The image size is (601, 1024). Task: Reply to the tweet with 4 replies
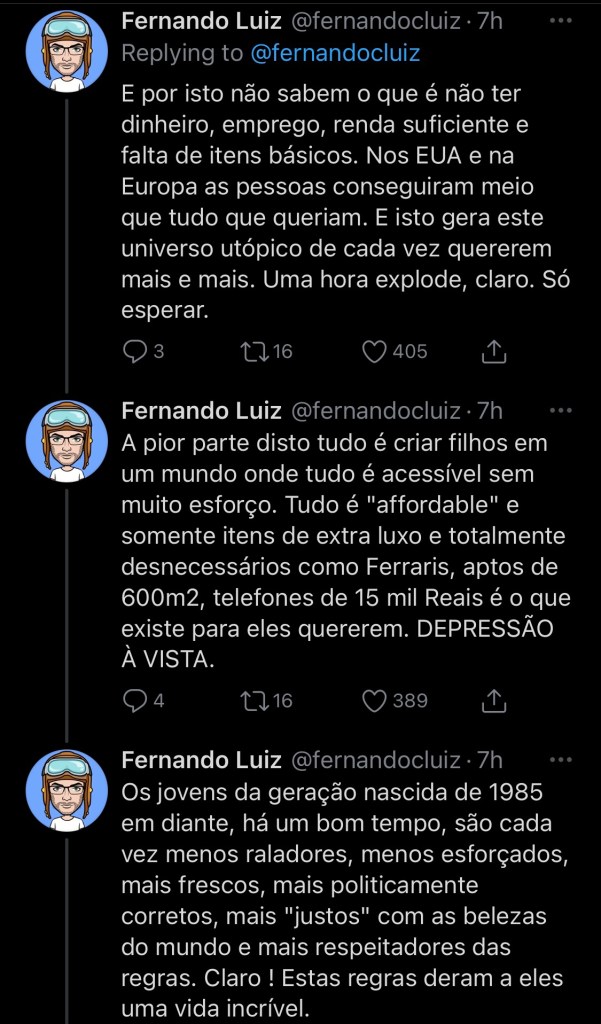tap(134, 700)
